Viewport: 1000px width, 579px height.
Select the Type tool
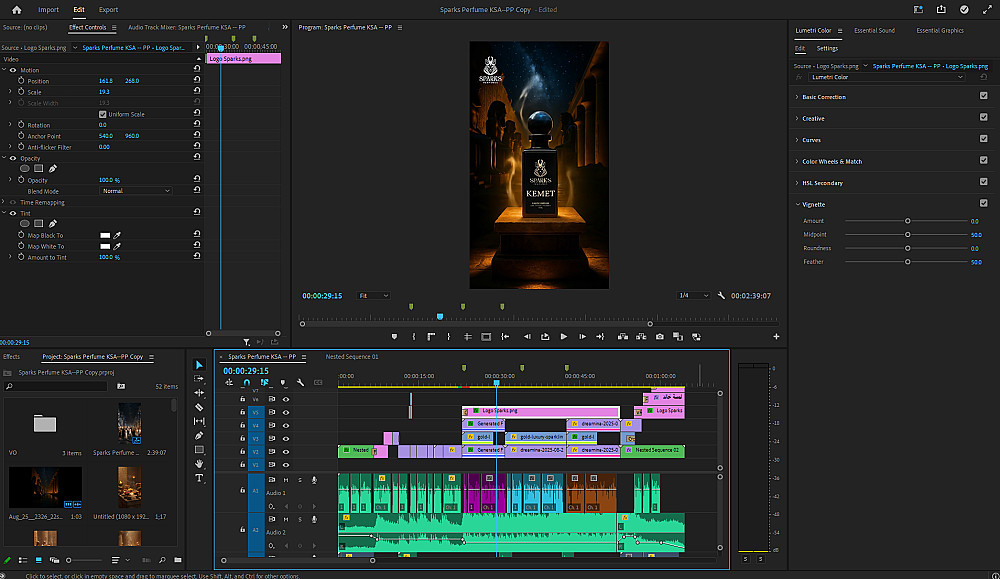click(x=199, y=478)
